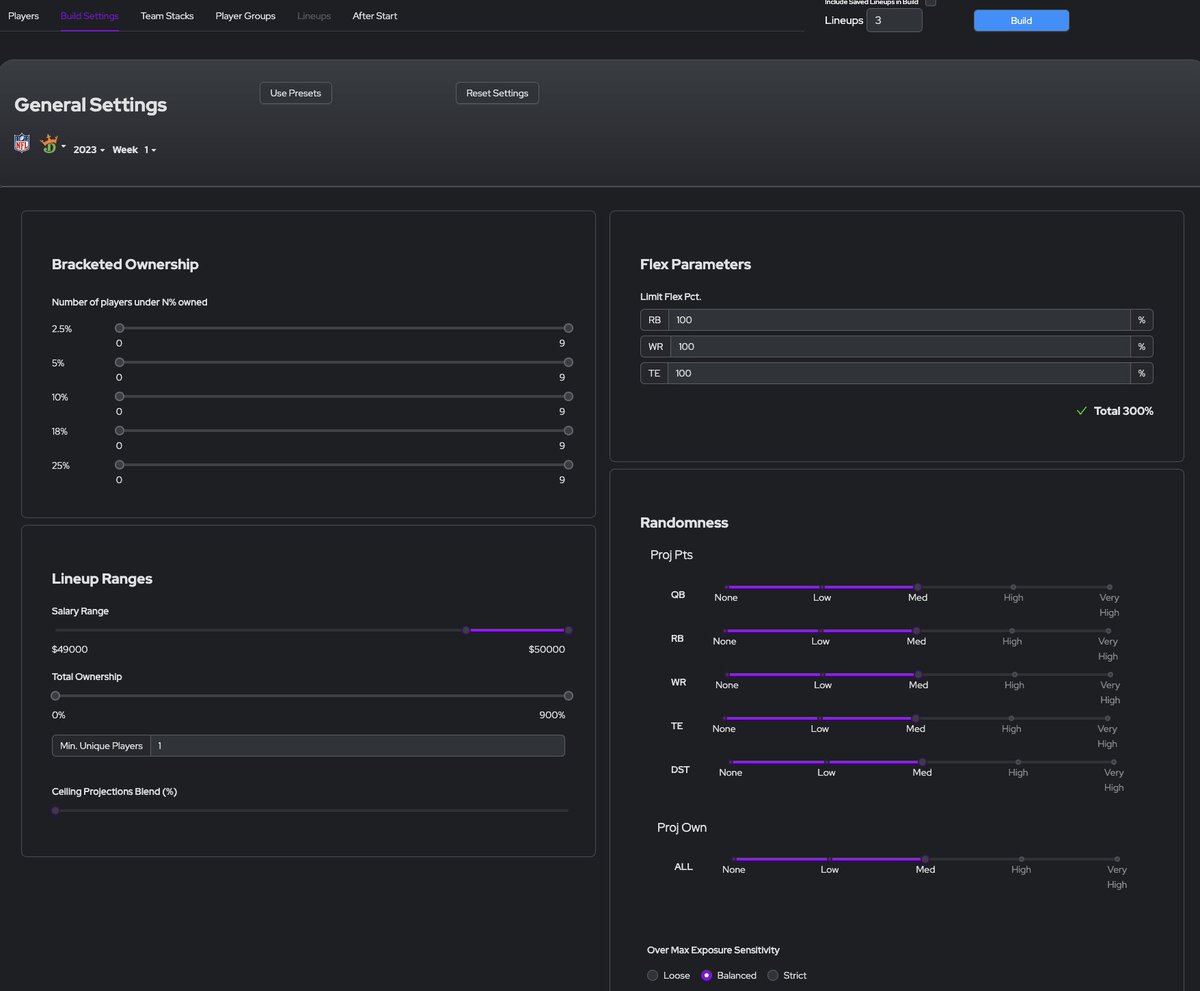Click the Use Presets button
Screen dimensions: 1200x991
(x=295, y=92)
